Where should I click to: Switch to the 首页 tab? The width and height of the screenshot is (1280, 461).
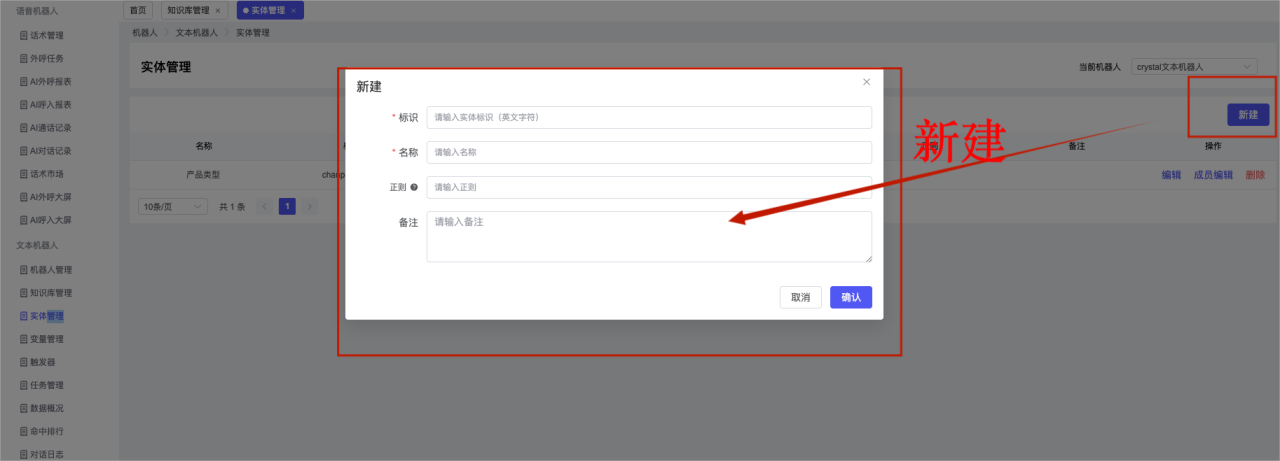coord(138,10)
